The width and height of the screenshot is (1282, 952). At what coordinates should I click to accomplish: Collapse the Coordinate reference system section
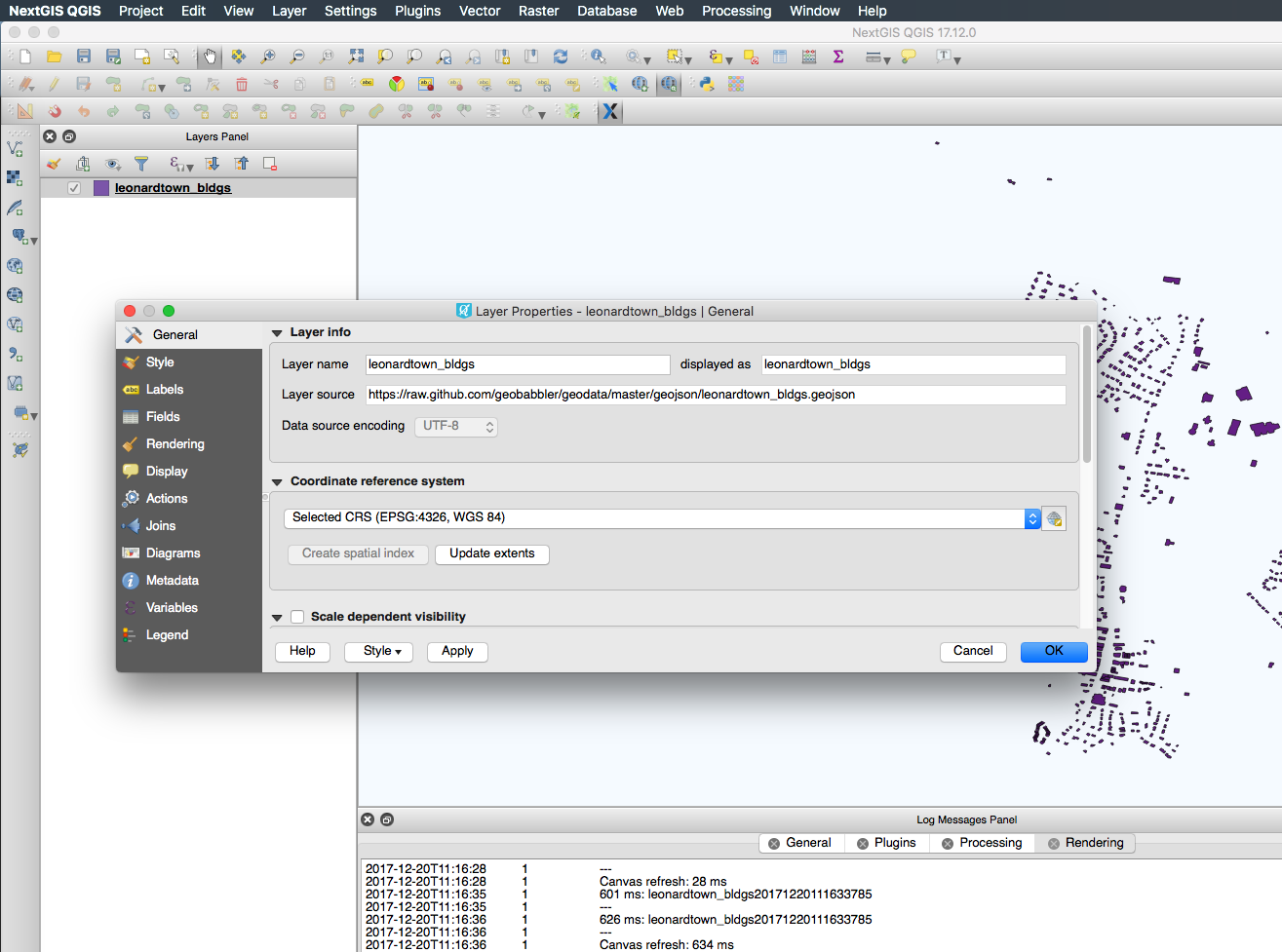point(277,482)
